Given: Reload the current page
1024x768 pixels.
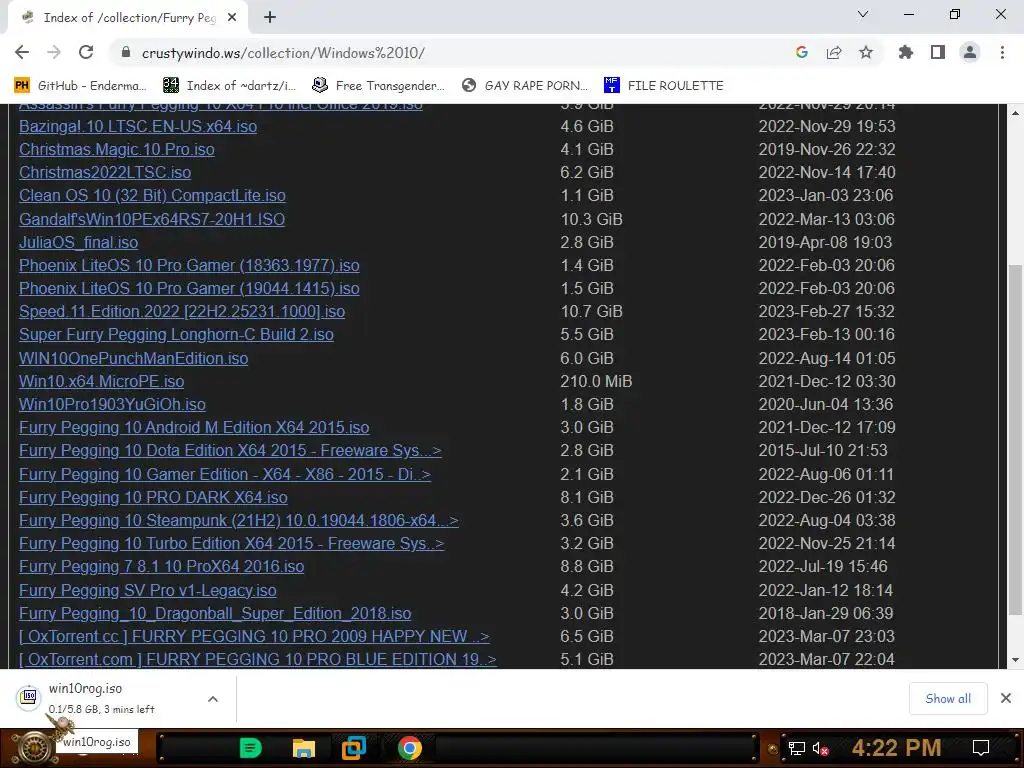Looking at the screenshot, I should [86, 52].
